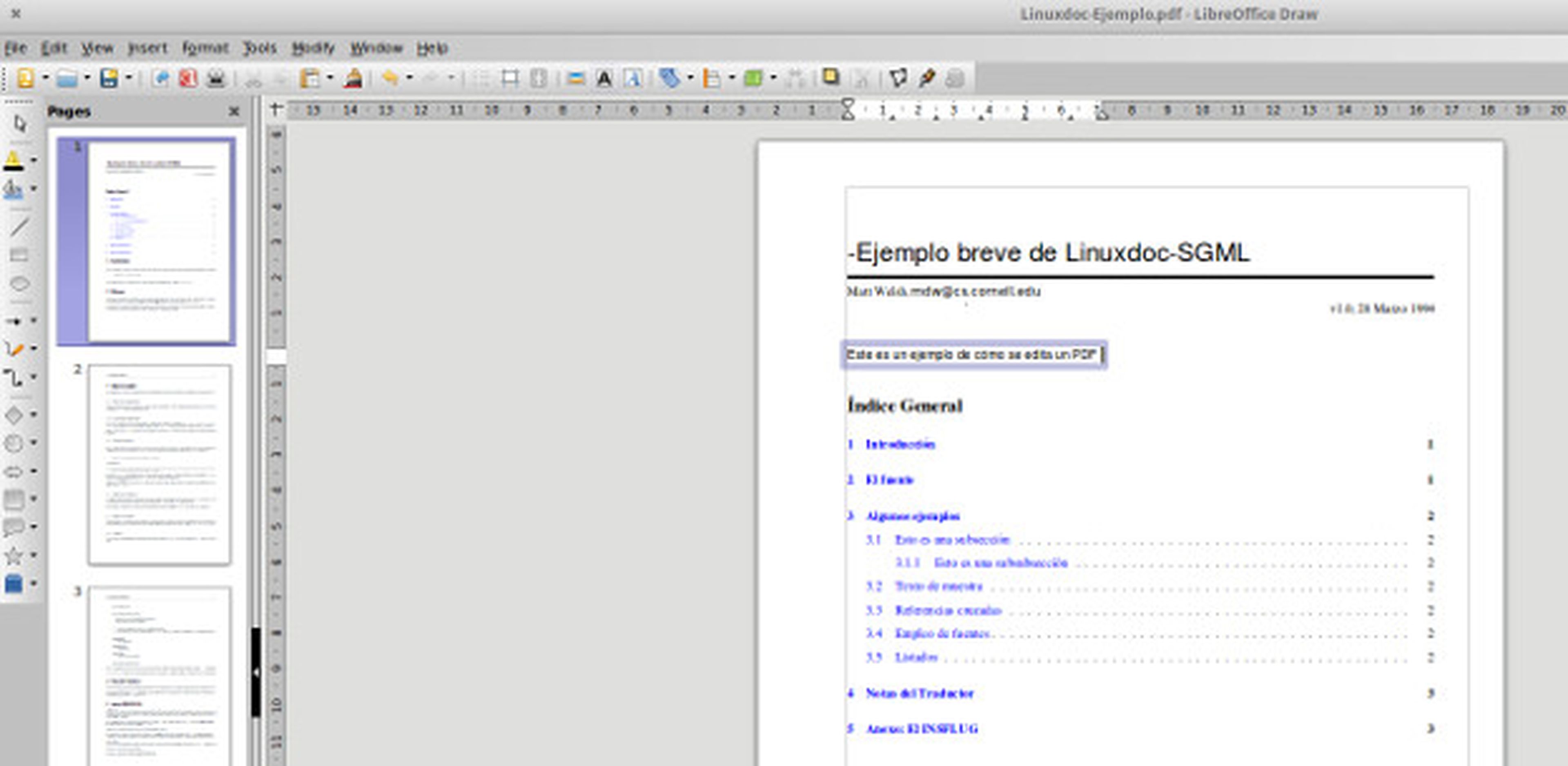
Task: Click the Print icon
Action: [x=216, y=78]
